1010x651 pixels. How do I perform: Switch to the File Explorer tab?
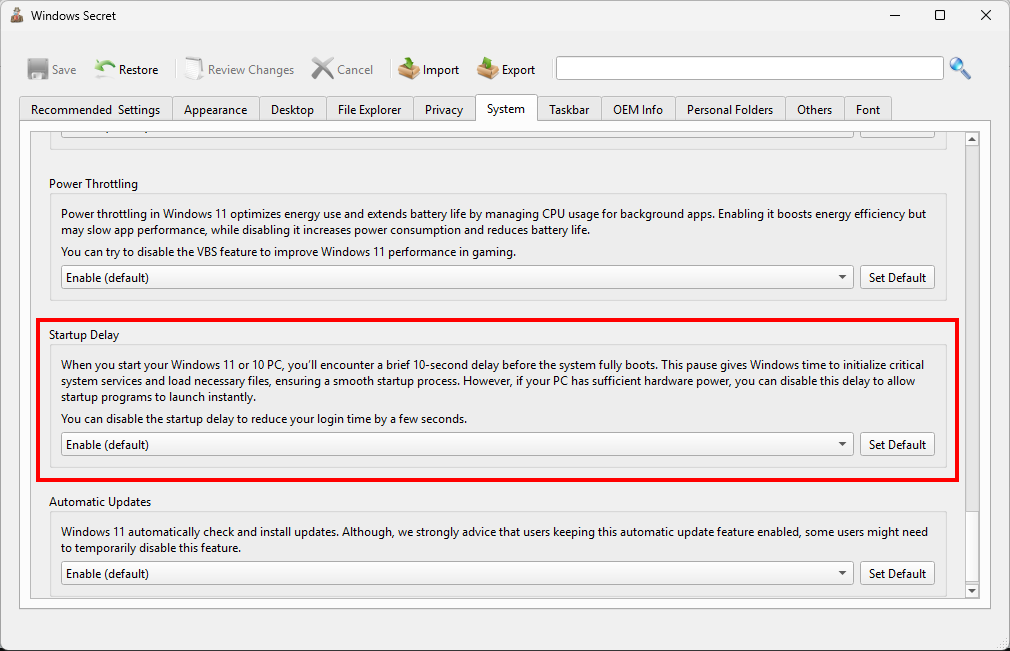coord(369,109)
